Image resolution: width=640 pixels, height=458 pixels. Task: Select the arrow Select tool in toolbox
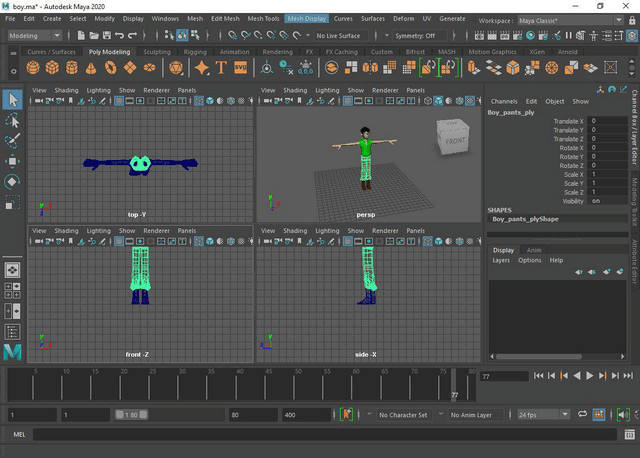coord(12,99)
